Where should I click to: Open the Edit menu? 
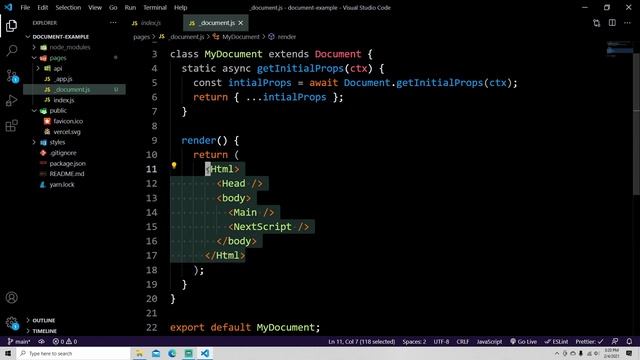(x=42, y=7)
